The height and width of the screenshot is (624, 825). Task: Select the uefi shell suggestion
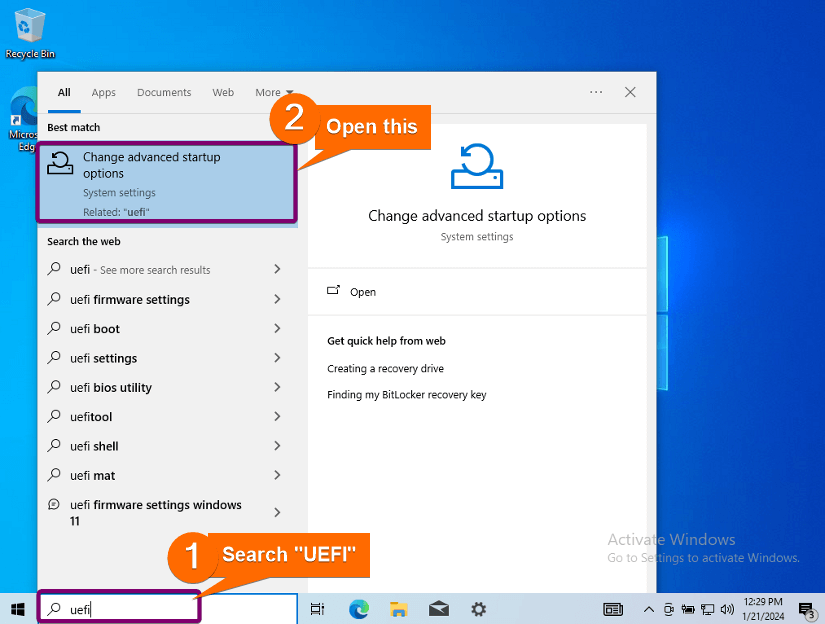(x=167, y=447)
